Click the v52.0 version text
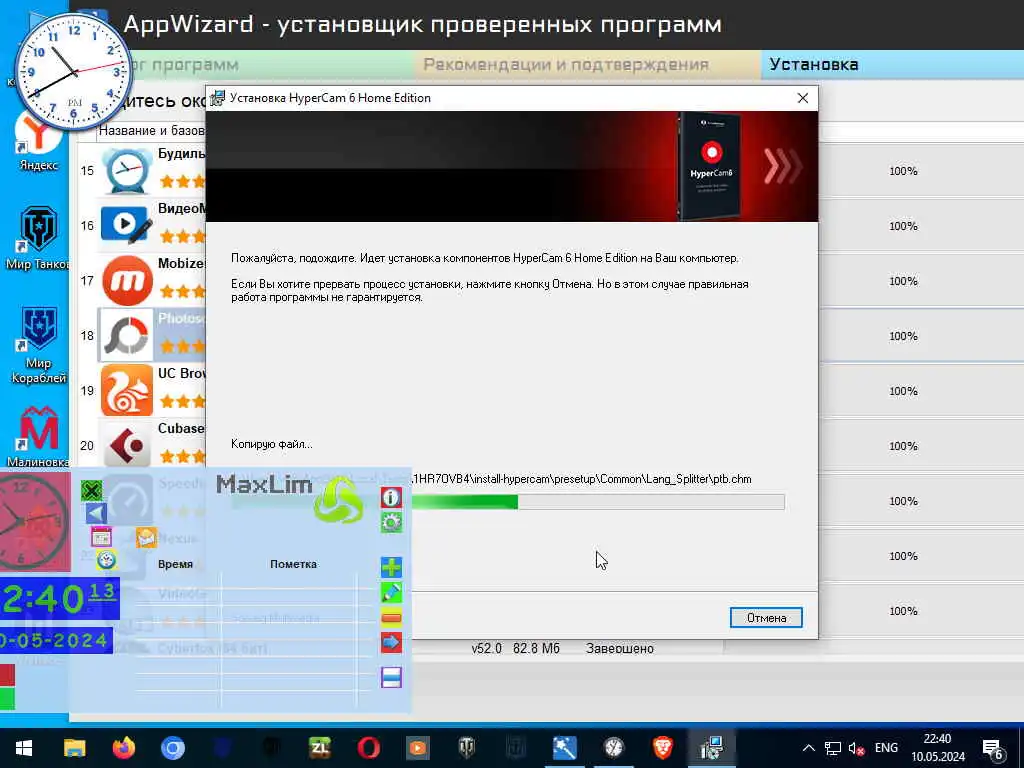 point(487,648)
